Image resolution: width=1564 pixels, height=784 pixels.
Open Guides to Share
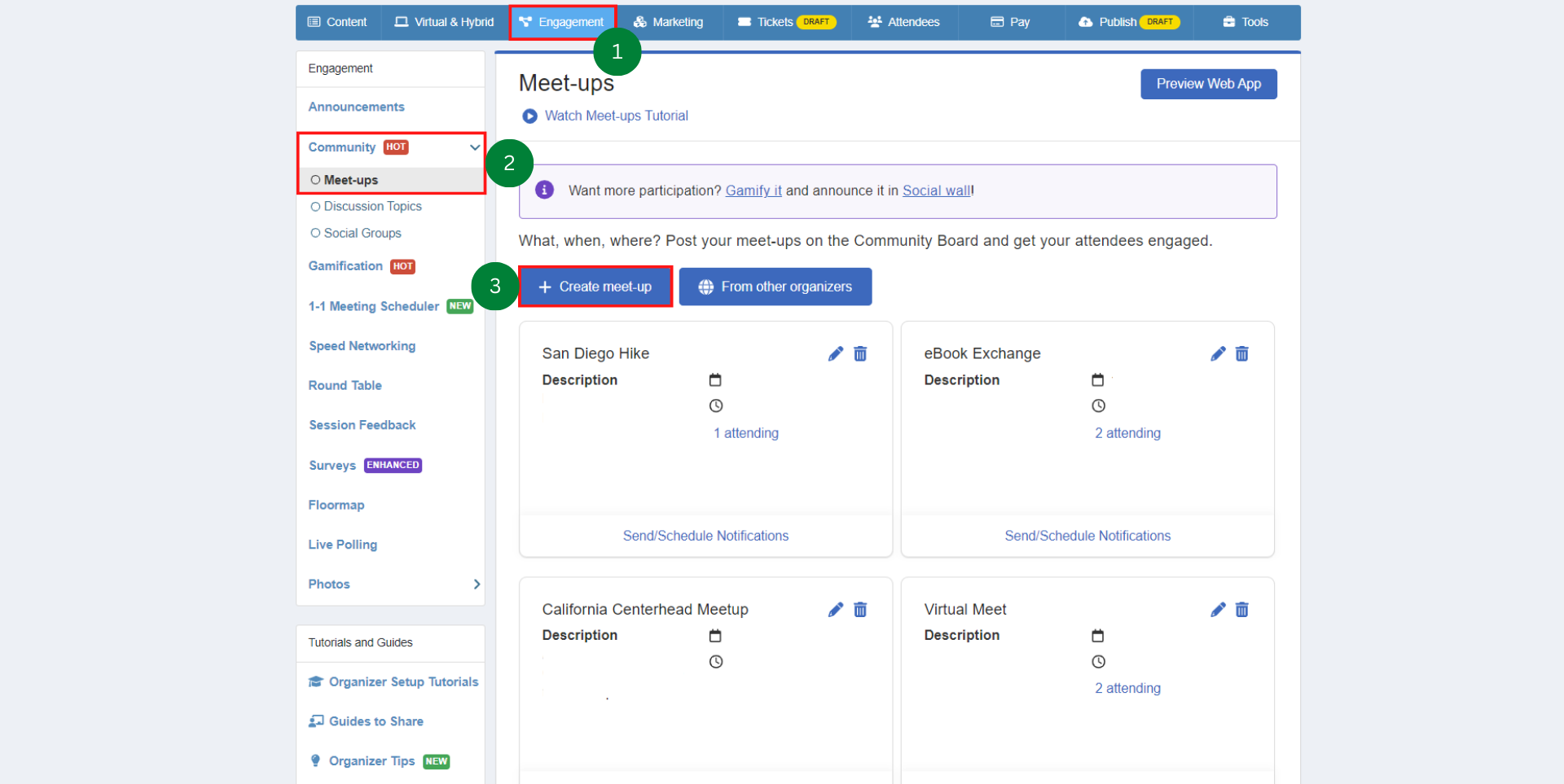tap(366, 721)
